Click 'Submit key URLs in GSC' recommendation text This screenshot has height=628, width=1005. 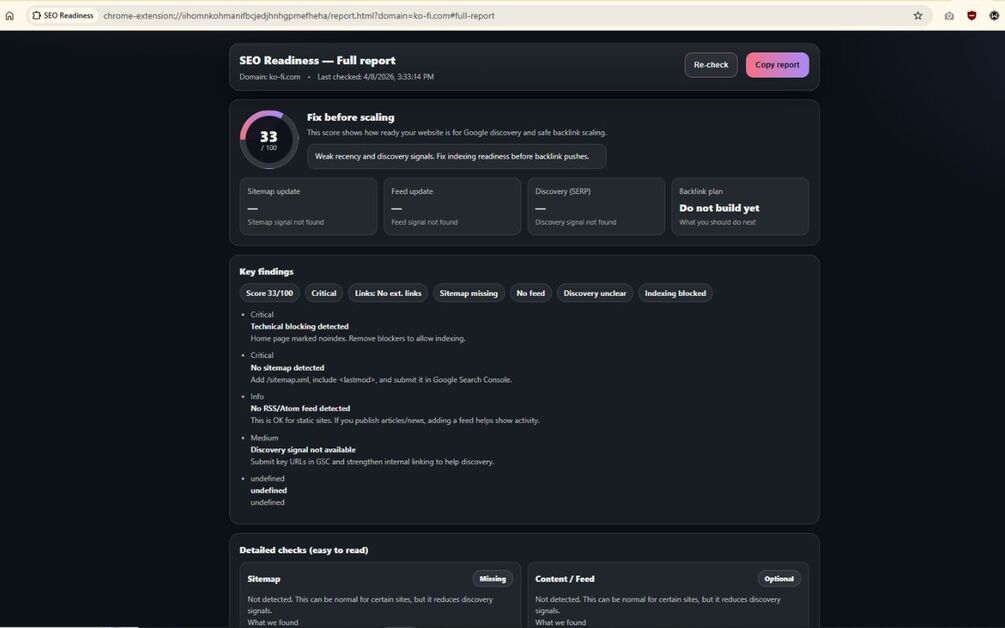click(372, 461)
